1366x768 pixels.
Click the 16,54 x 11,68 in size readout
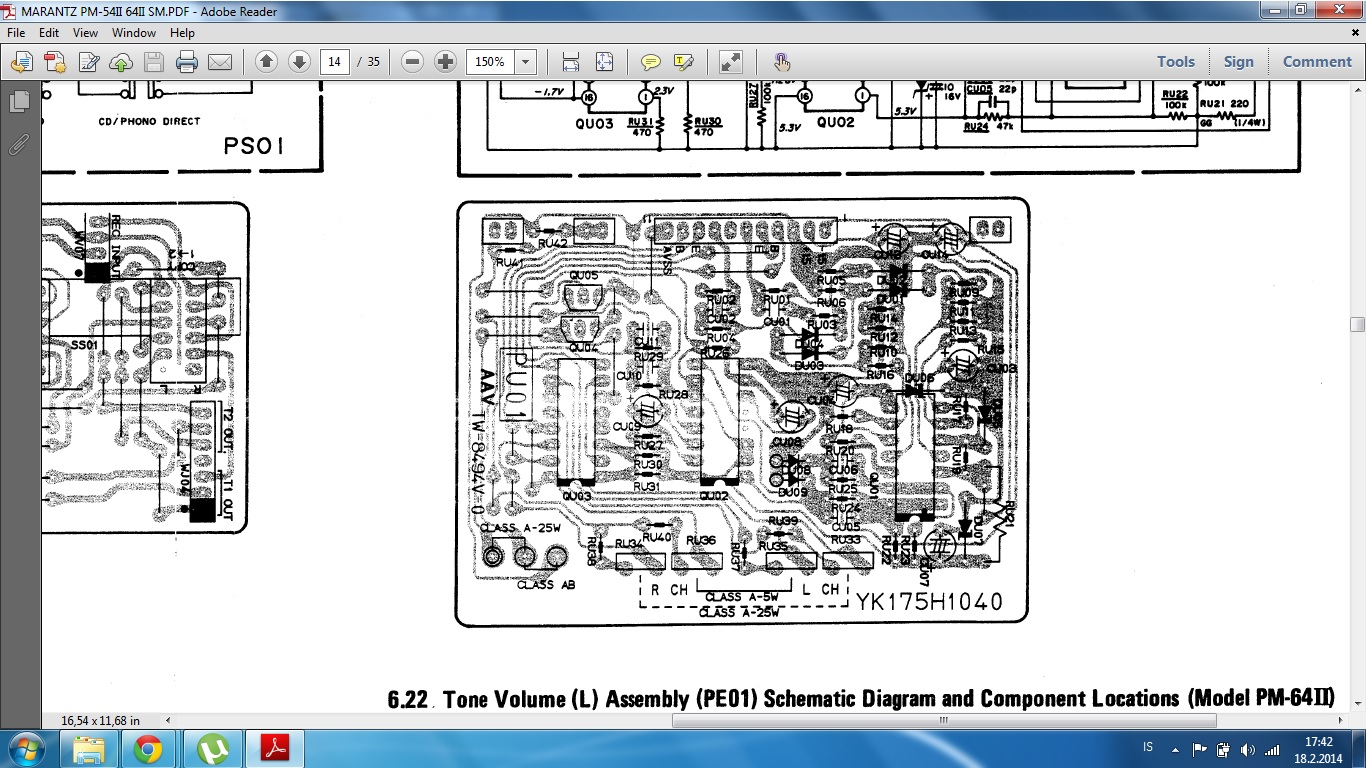point(100,720)
